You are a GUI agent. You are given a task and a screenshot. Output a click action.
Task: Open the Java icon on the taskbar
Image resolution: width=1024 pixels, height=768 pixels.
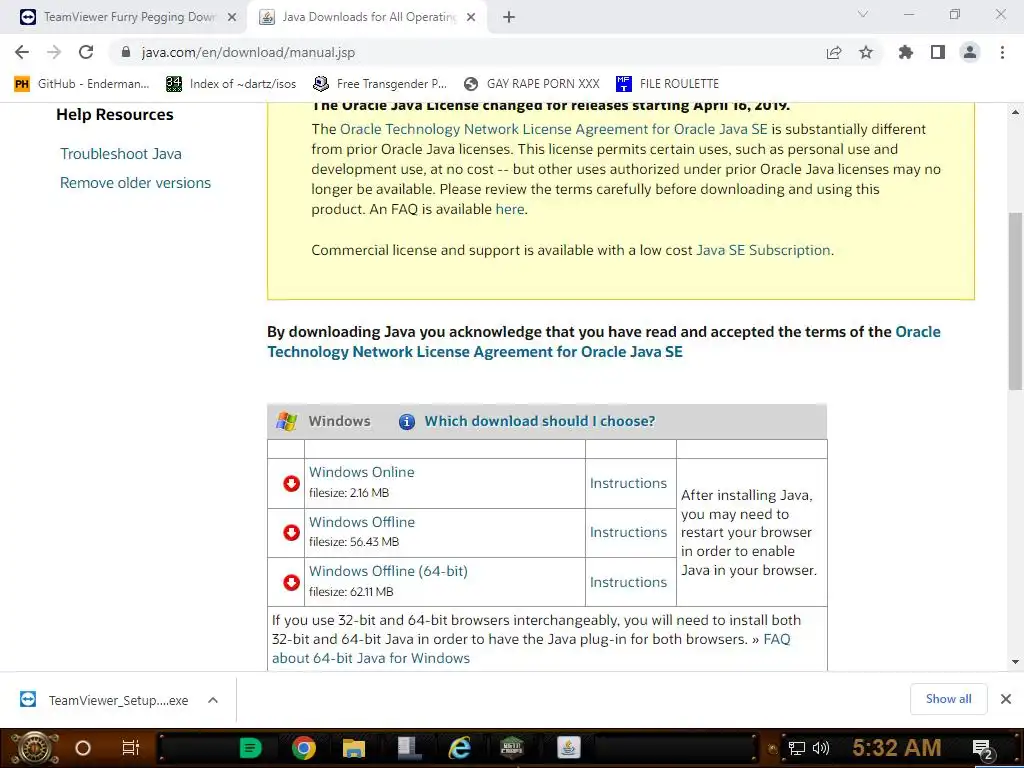pos(569,748)
